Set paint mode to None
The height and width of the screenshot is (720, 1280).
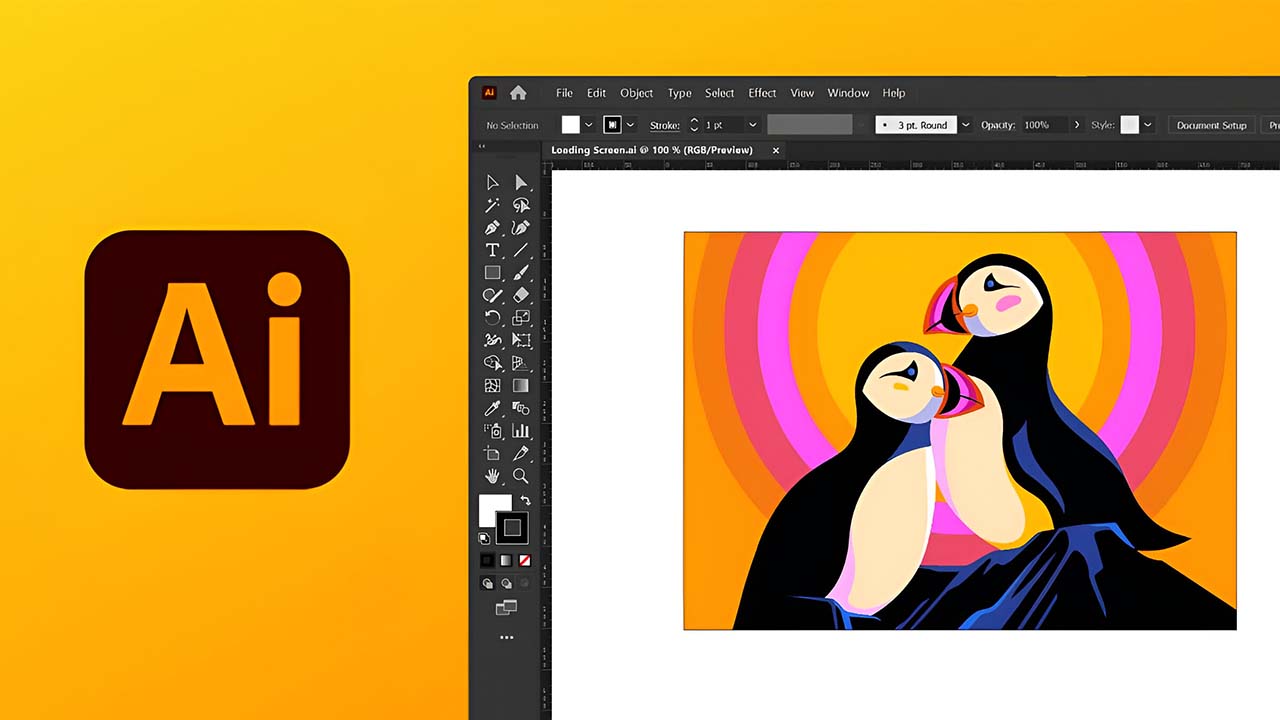(x=524, y=560)
